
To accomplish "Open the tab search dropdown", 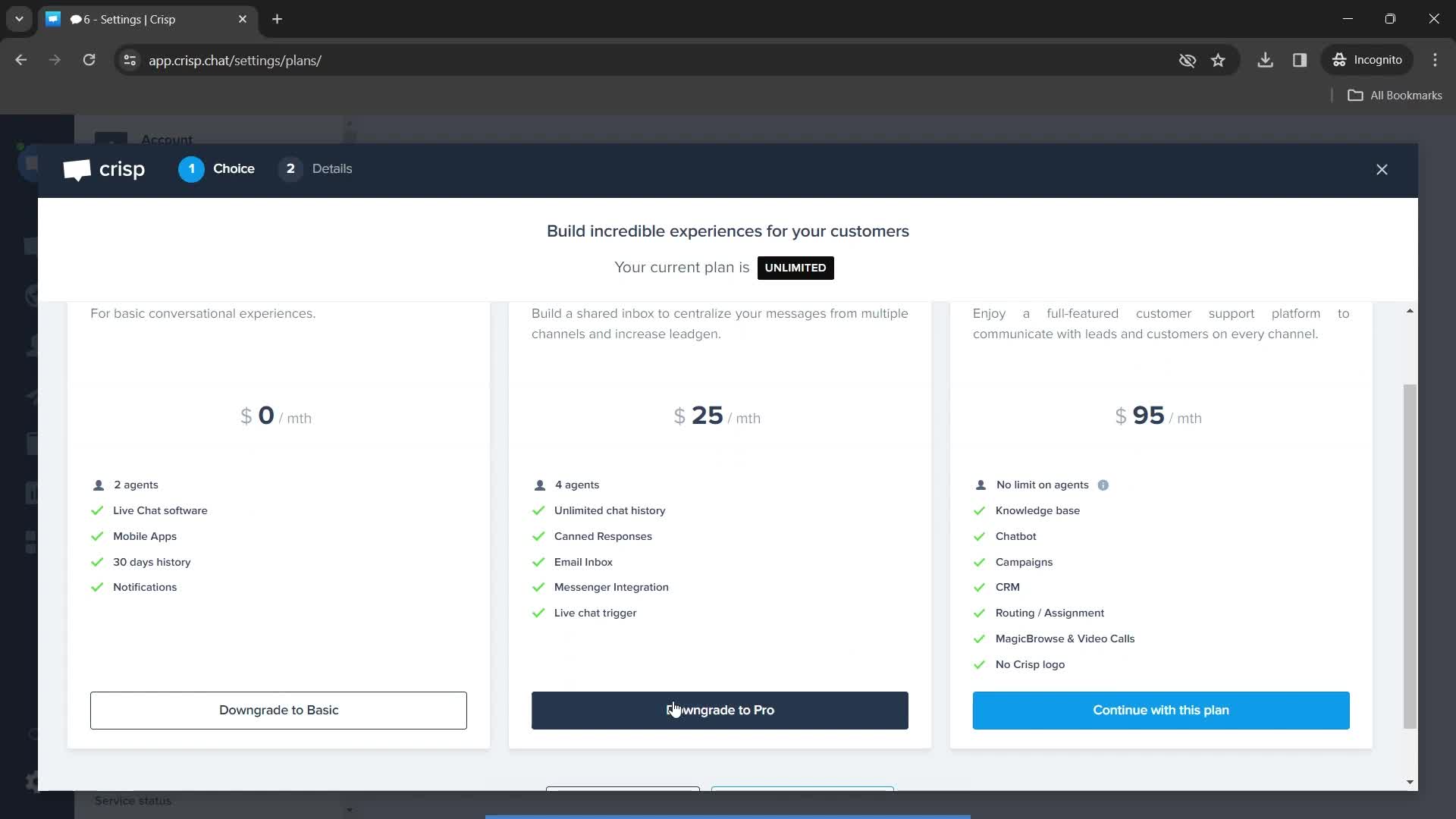I will (19, 19).
